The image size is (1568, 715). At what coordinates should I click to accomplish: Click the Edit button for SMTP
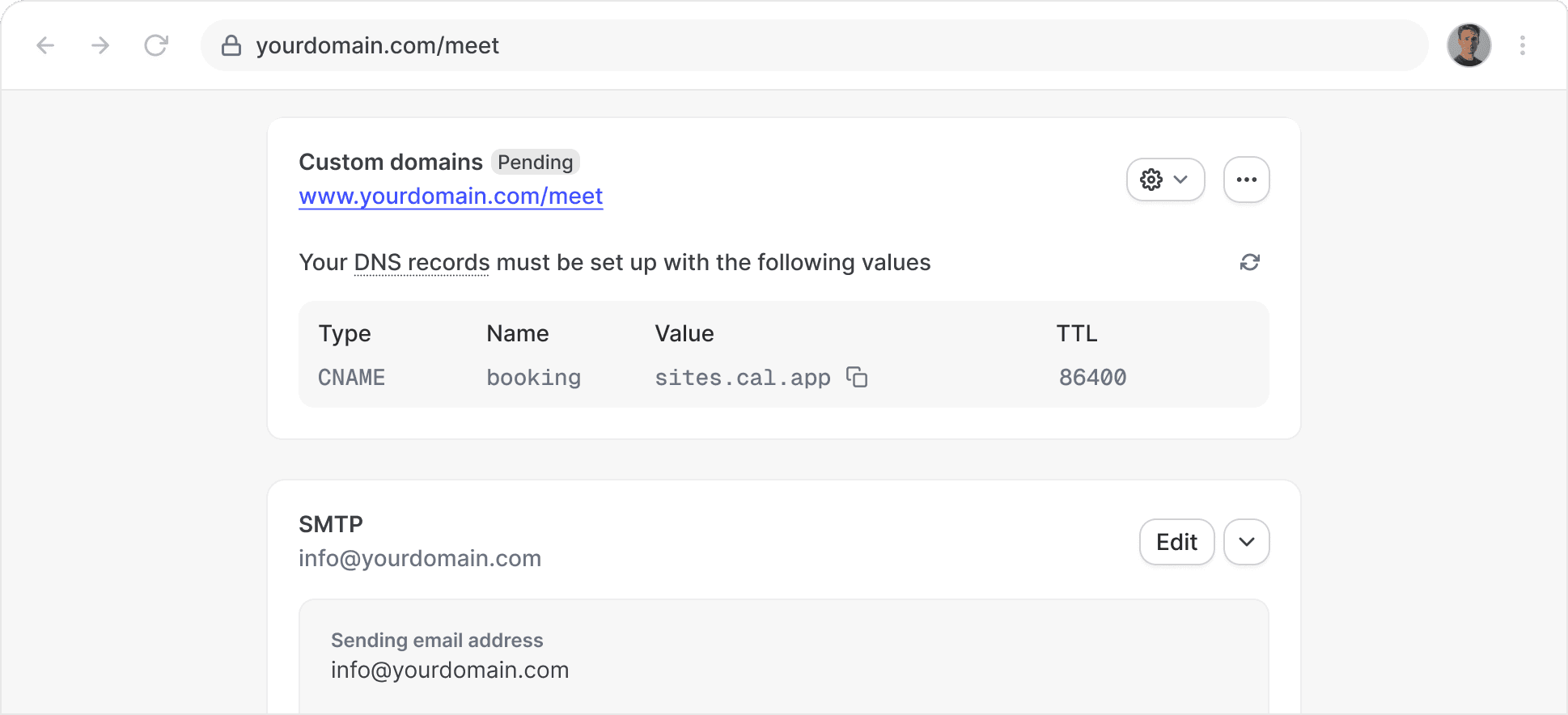[1176, 542]
